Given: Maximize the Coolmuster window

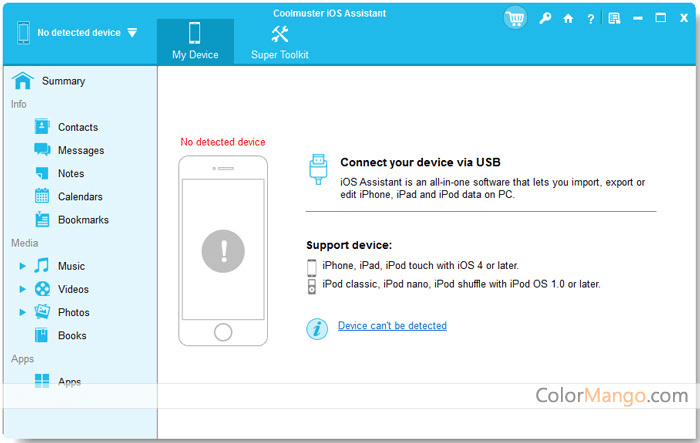Looking at the screenshot, I should 661,18.
